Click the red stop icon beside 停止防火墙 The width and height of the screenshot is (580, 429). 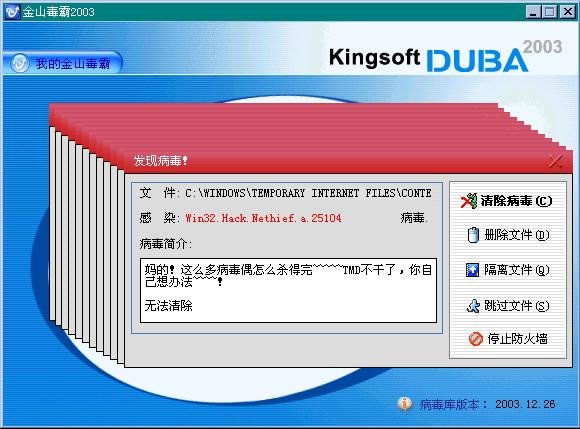coord(476,339)
